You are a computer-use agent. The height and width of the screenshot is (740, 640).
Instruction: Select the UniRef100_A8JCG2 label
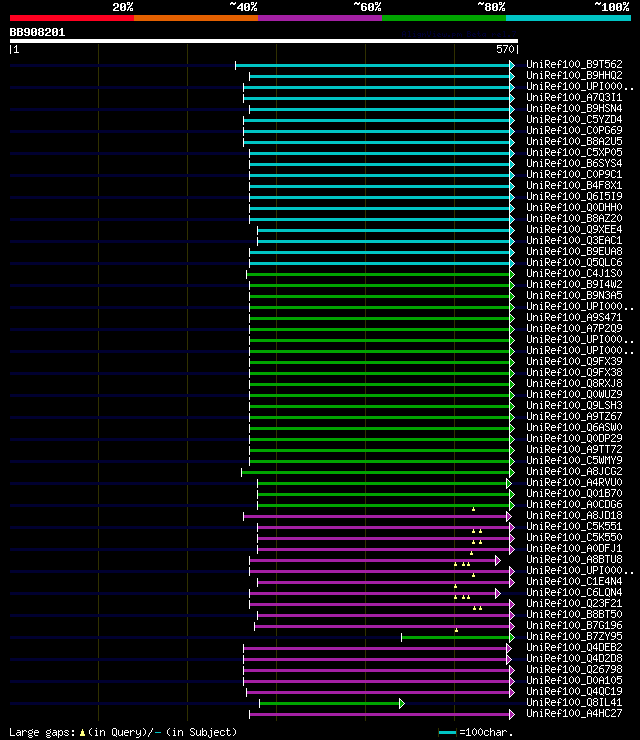pyautogui.click(x=574, y=471)
